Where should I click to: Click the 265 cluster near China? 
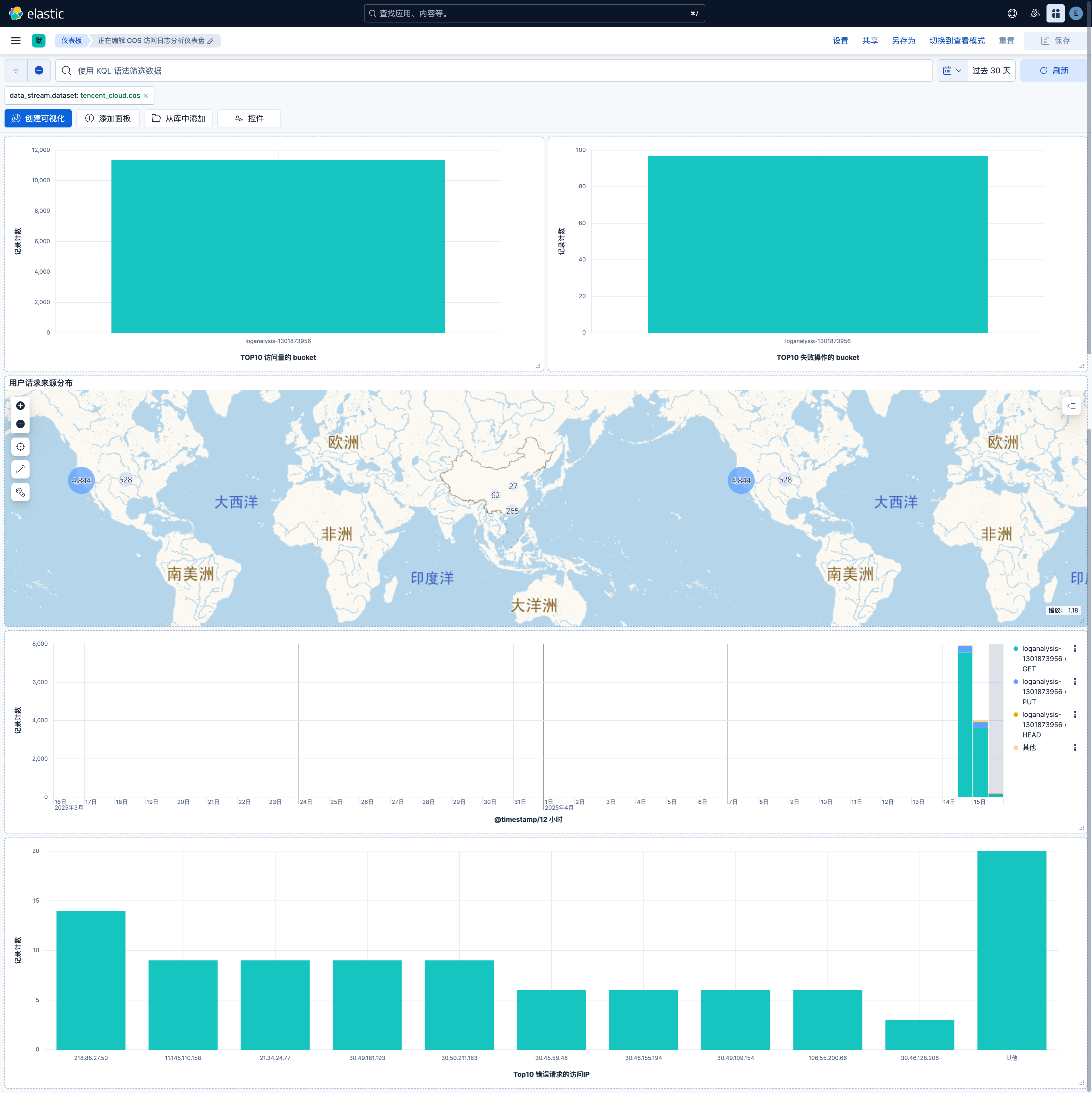pyautogui.click(x=512, y=511)
